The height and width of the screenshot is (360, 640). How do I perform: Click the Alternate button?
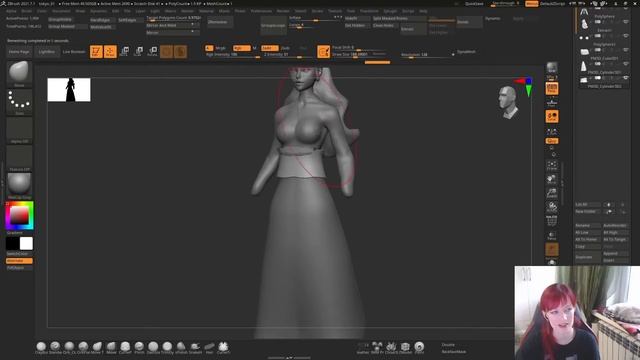(19, 261)
